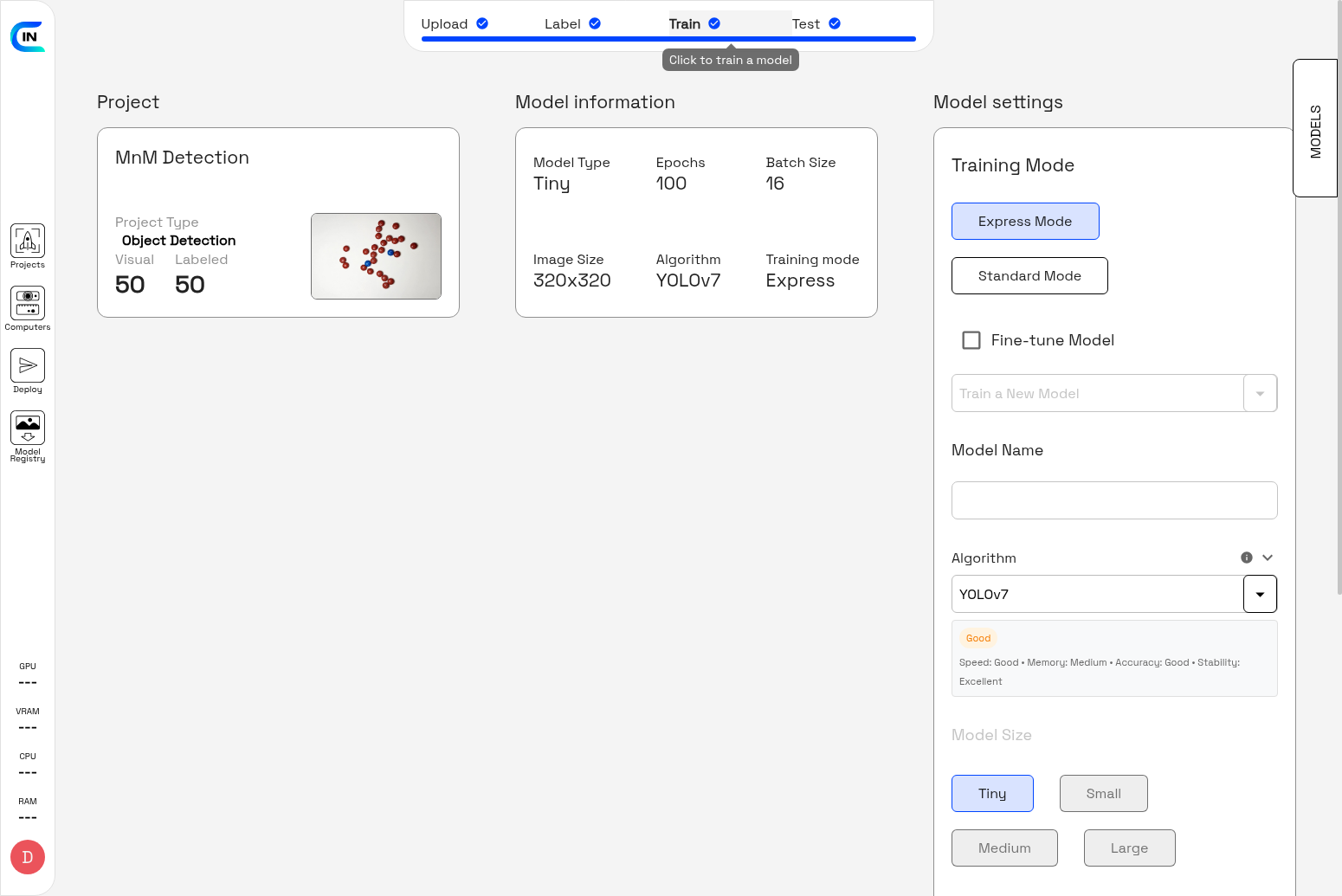Click the Upload step checkmark icon
The height and width of the screenshot is (896, 1342).
[482, 23]
